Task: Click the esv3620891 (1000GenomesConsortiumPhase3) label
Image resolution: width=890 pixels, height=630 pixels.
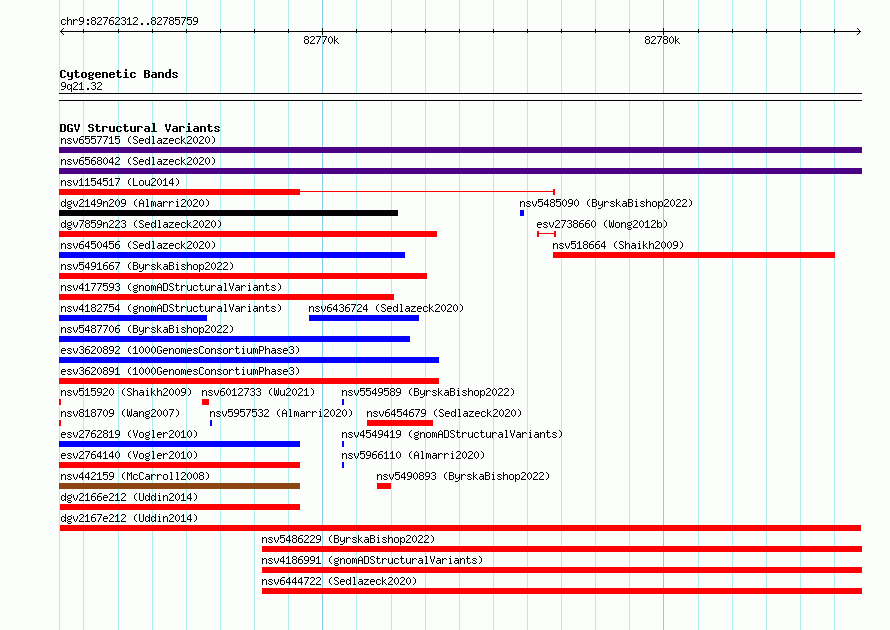Action: click(x=180, y=371)
